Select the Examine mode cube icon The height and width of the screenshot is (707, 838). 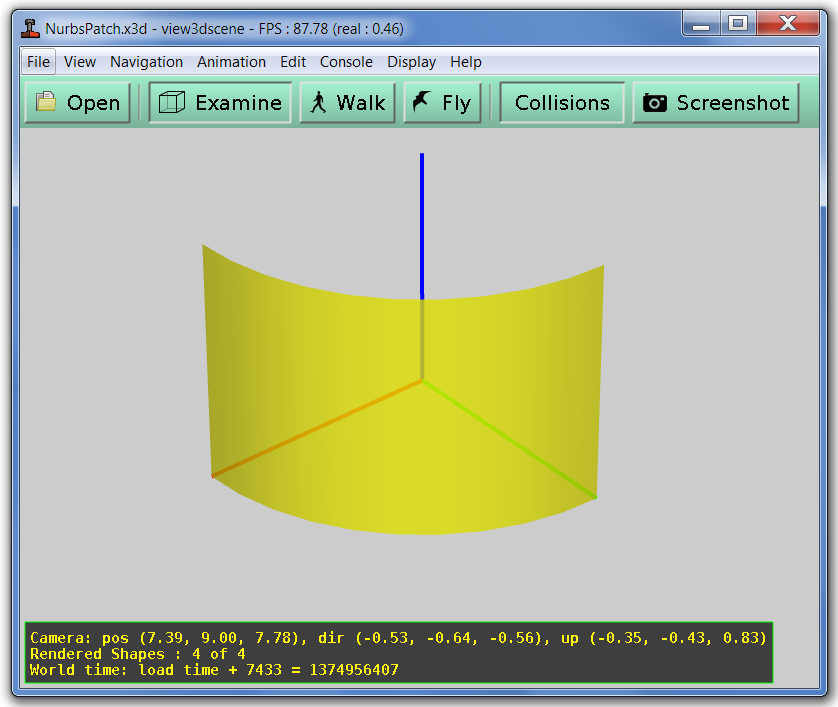[x=172, y=102]
